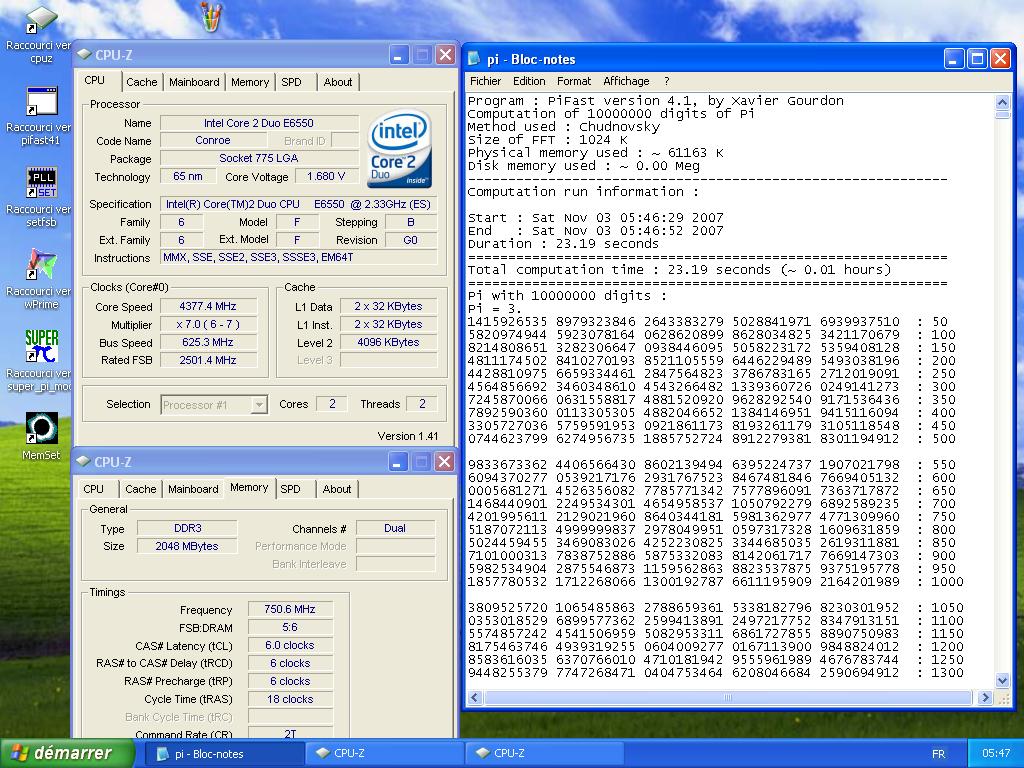Click Notepad vertical scrollbar down arrow
The image size is (1024, 768).
1002,680
